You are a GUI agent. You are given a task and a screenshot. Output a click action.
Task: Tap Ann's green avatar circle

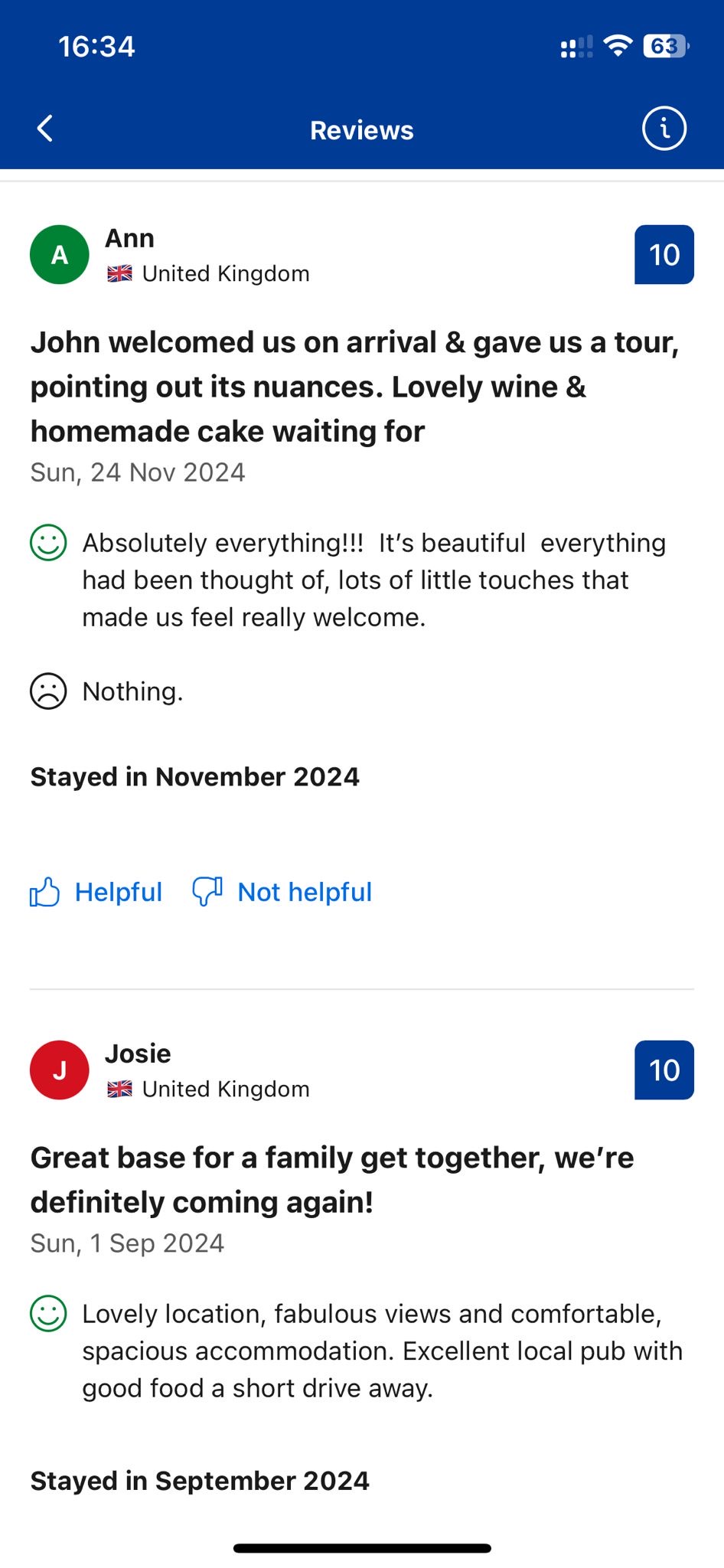pyautogui.click(x=60, y=255)
